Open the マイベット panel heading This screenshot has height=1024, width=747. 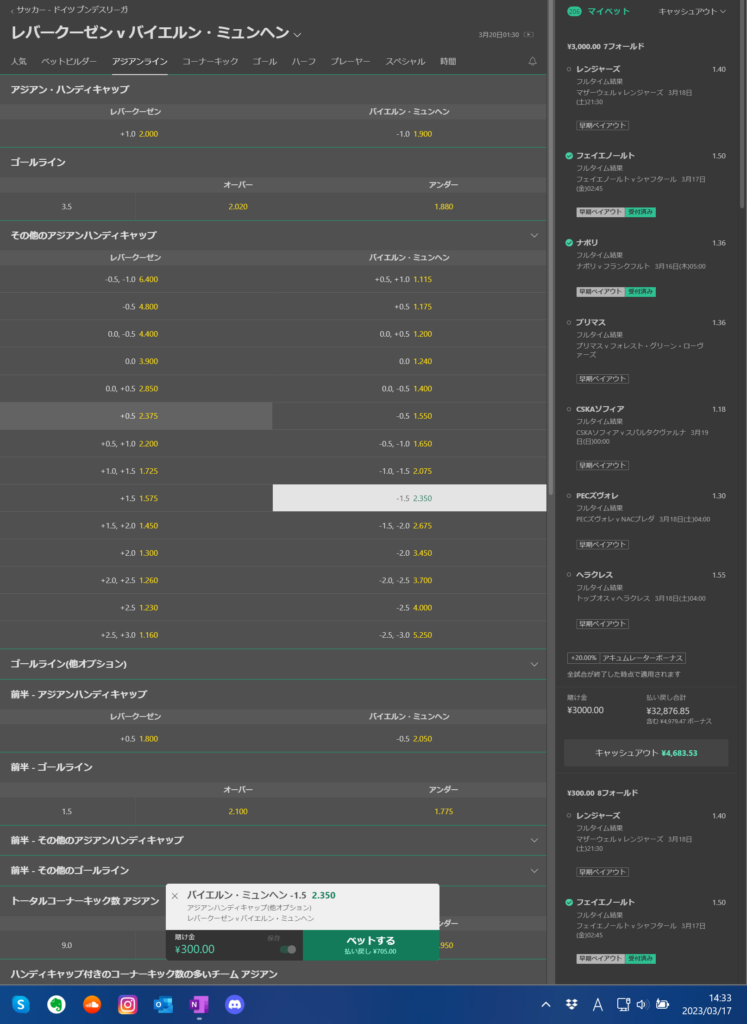[609, 11]
